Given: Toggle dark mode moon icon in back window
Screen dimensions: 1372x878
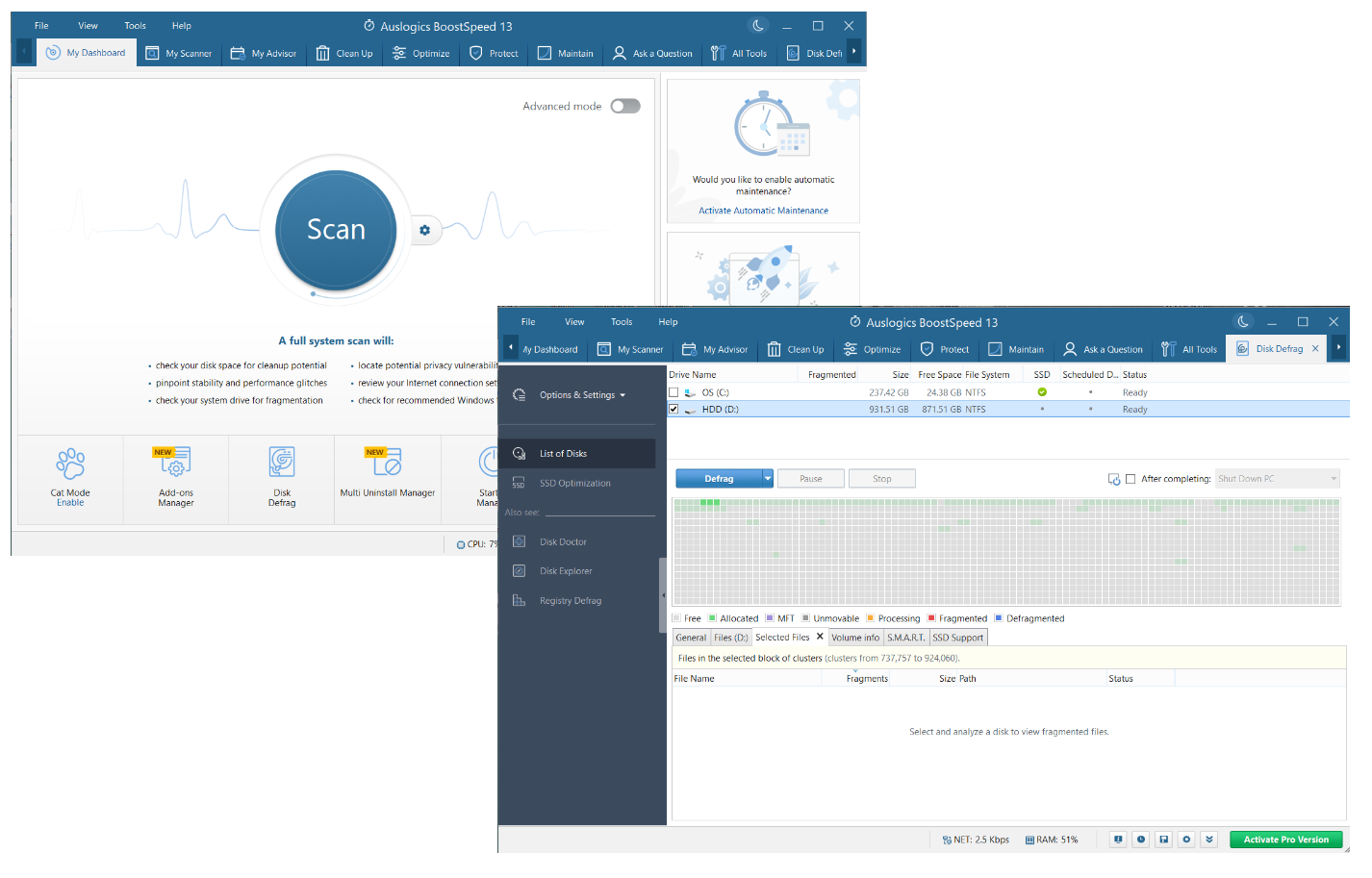Looking at the screenshot, I should pos(758,26).
